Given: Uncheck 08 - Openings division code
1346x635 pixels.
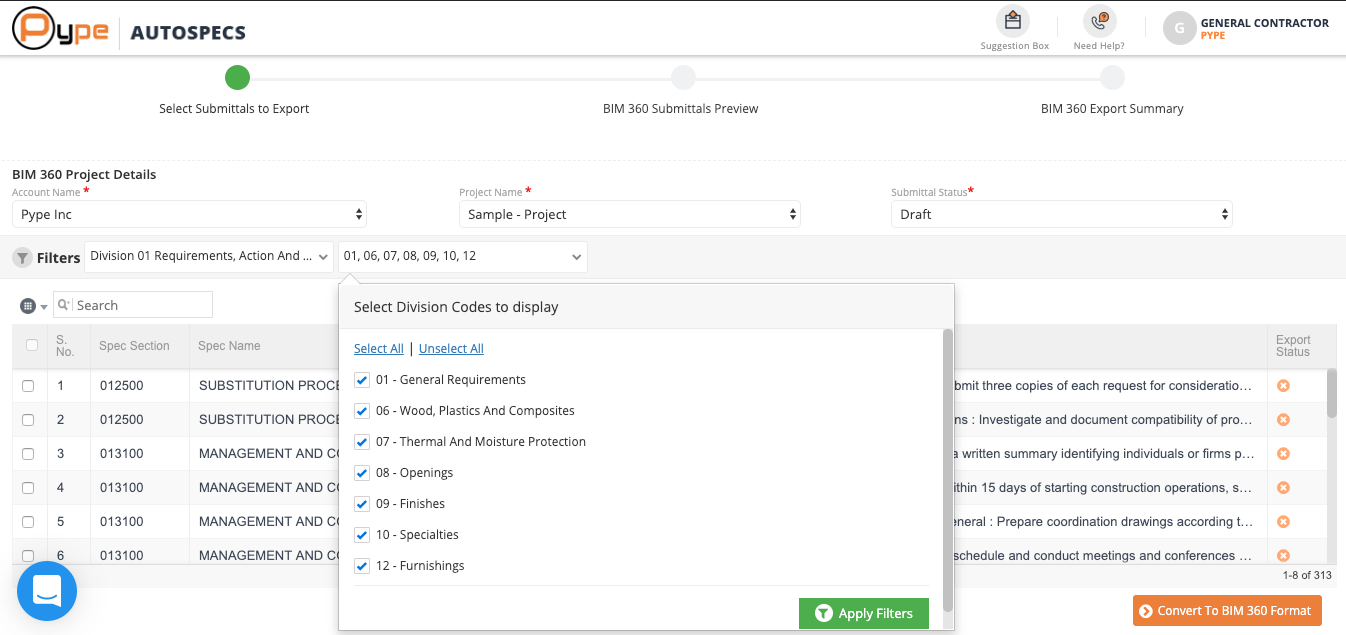Looking at the screenshot, I should click(362, 473).
